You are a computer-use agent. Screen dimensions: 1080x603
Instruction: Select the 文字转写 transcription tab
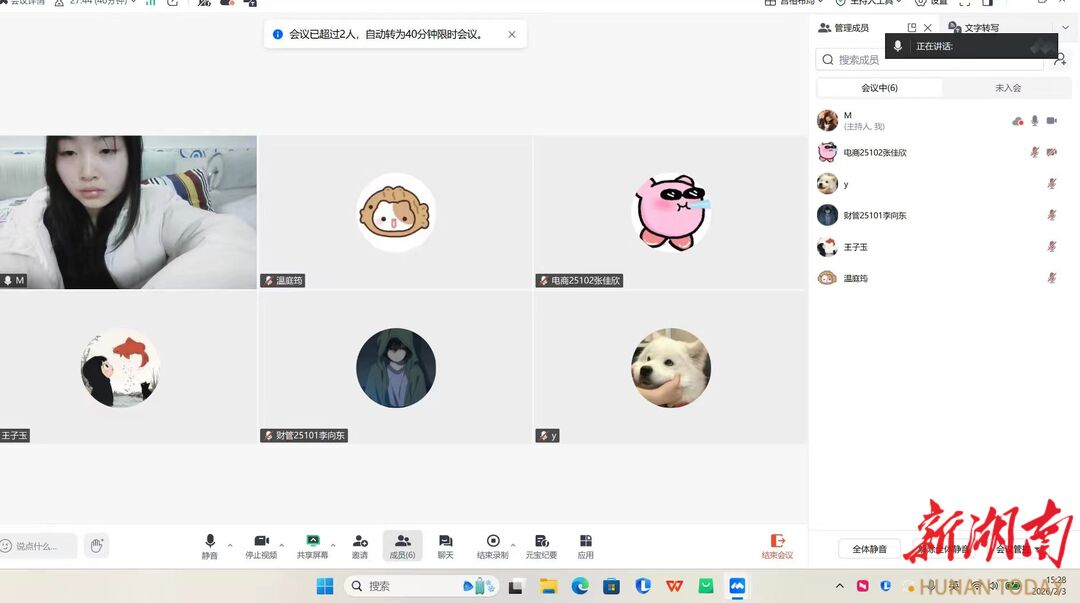(980, 28)
